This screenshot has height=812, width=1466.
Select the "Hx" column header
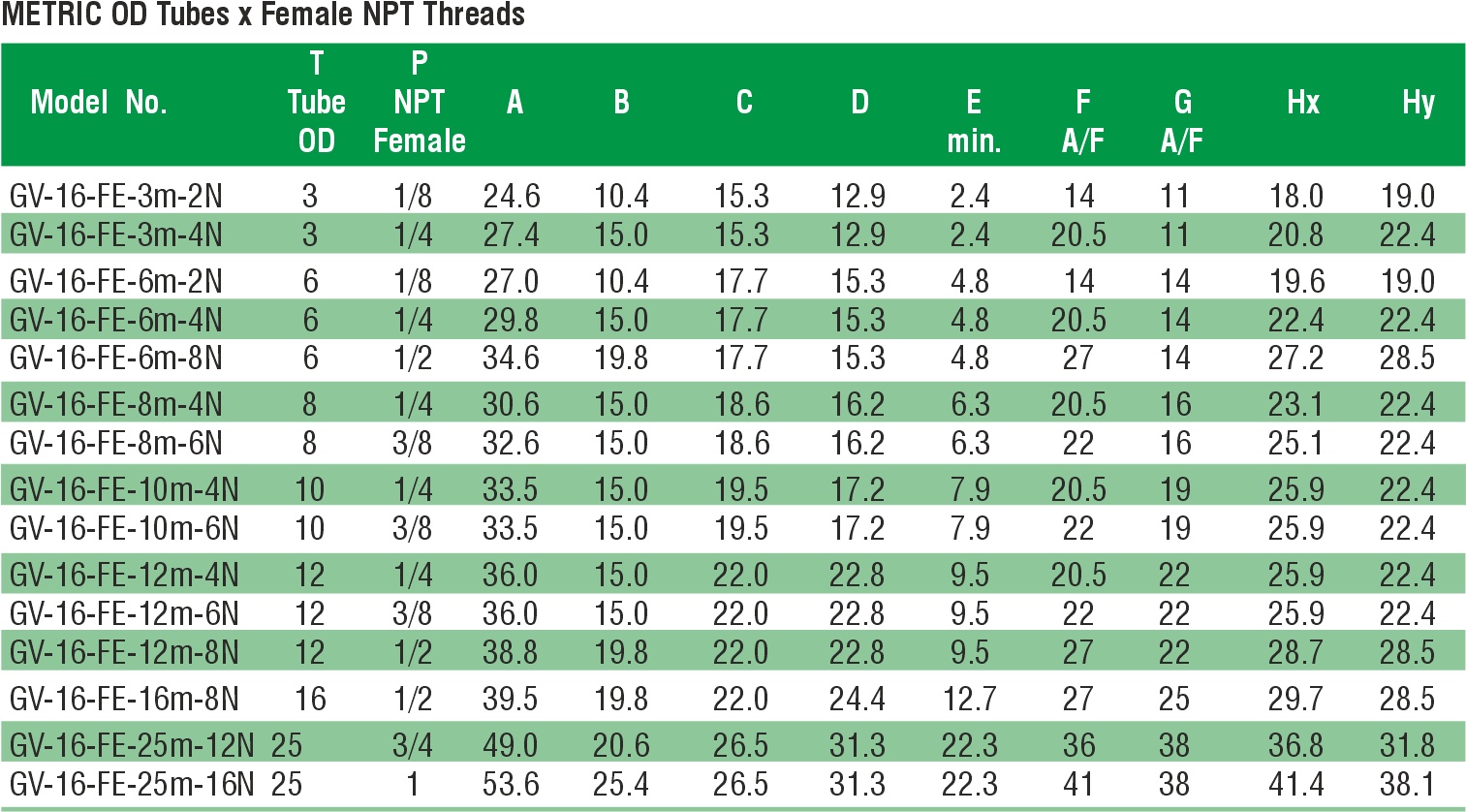1302,102
